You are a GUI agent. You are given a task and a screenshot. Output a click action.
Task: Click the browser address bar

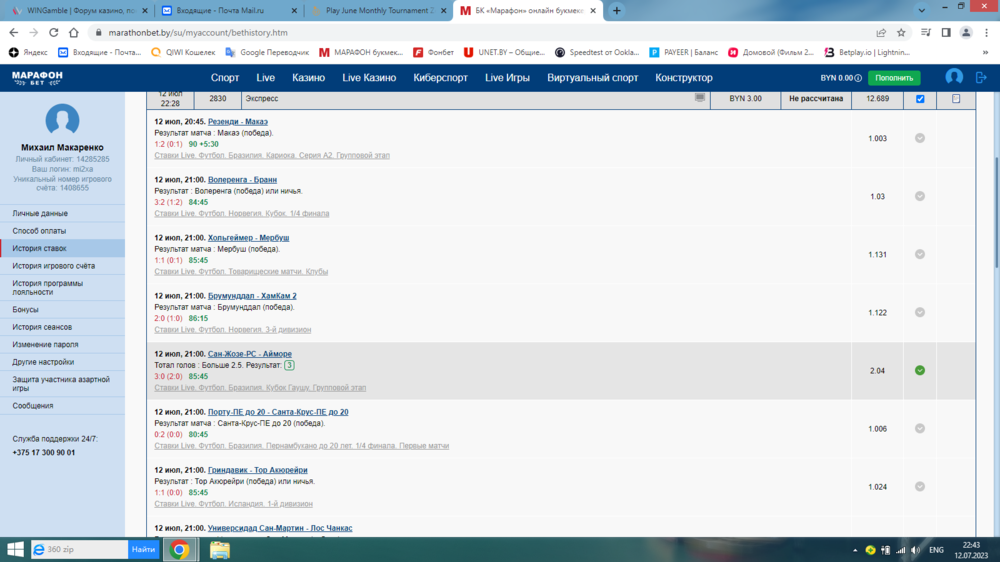(450, 32)
